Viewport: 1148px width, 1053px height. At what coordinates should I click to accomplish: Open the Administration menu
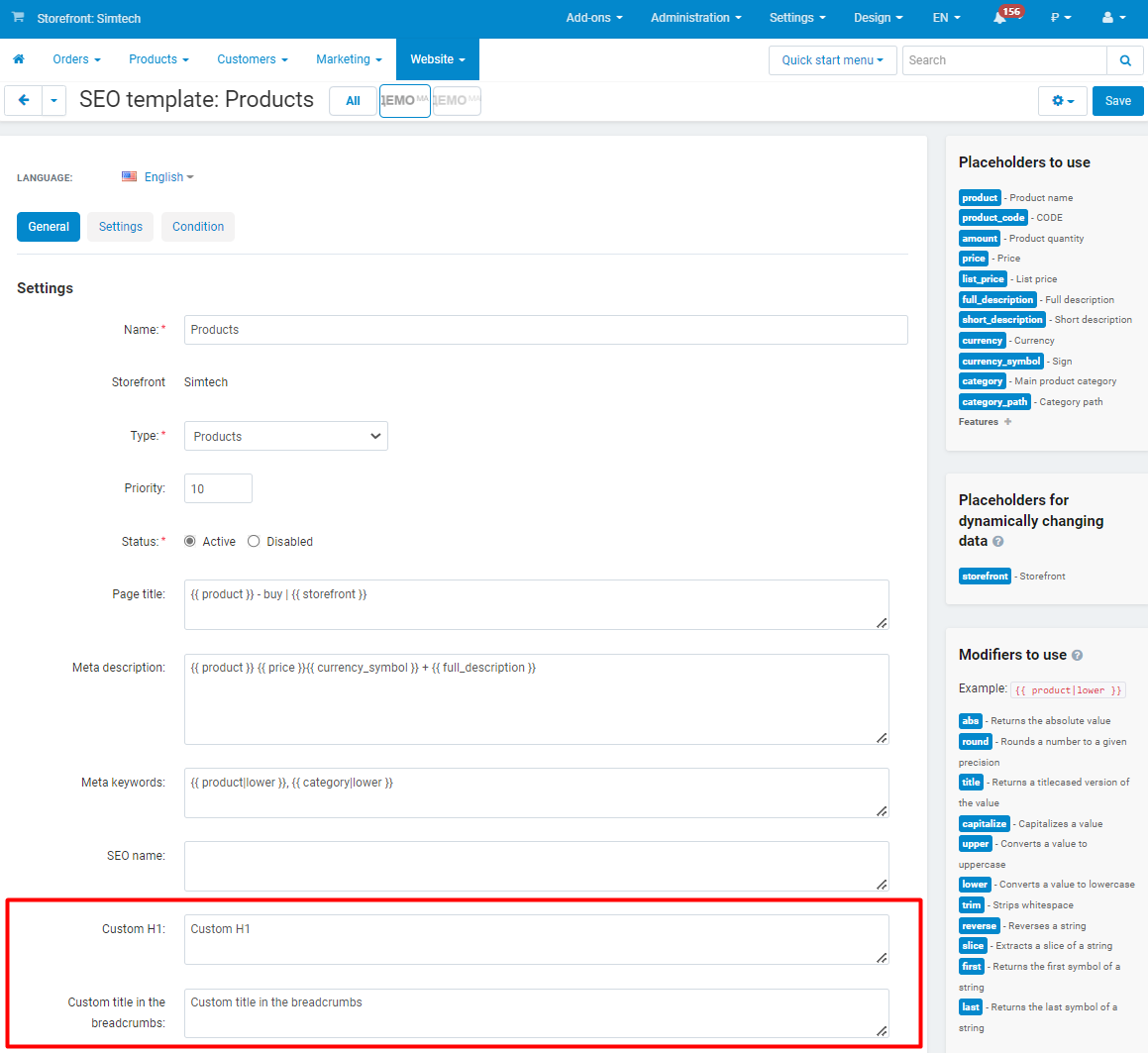696,18
